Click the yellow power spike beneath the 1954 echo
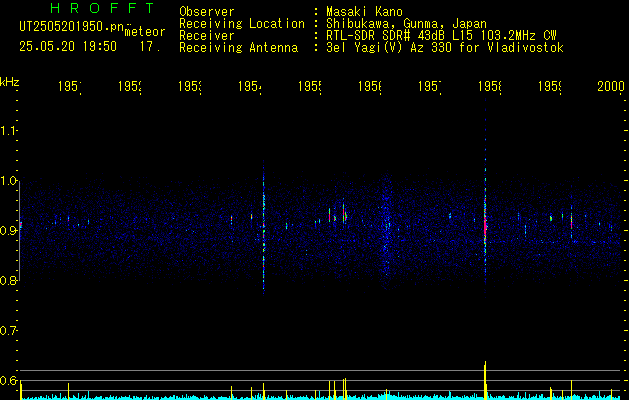The image size is (629, 400). click(264, 390)
